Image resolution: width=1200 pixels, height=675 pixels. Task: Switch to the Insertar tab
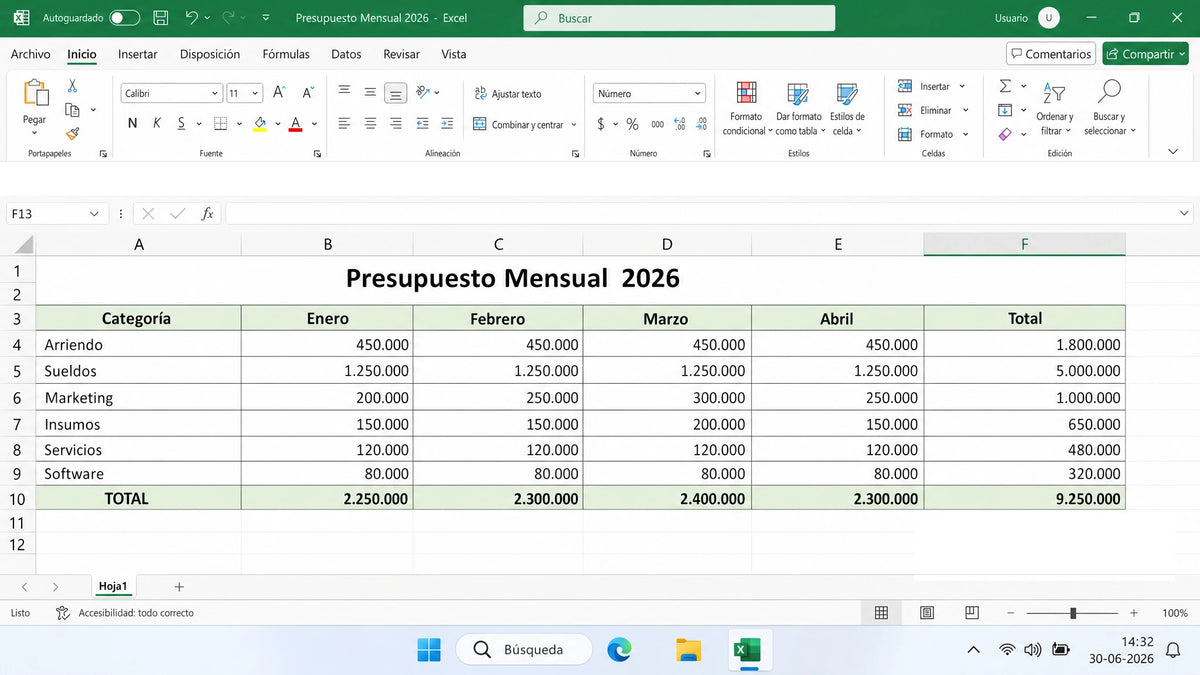tap(138, 54)
